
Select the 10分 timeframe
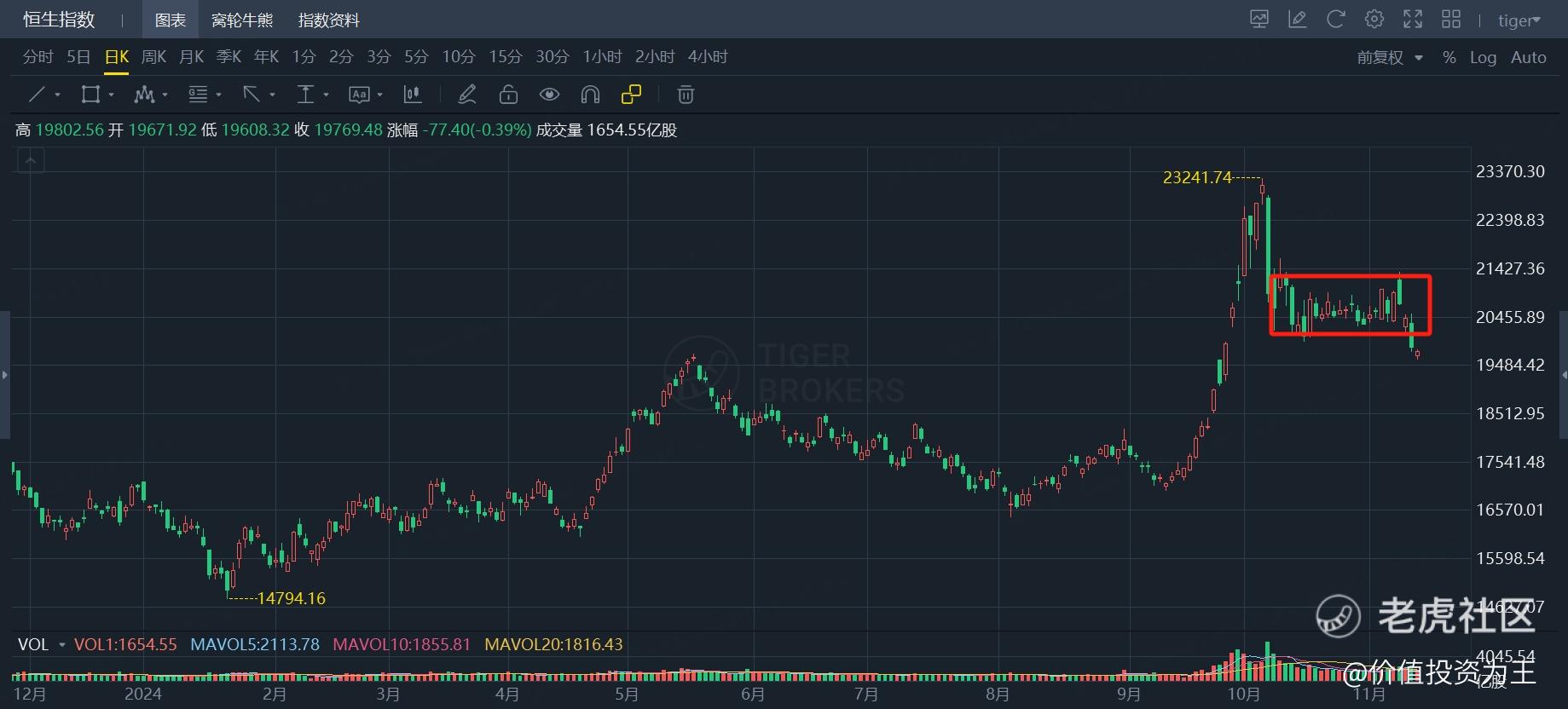[x=458, y=57]
